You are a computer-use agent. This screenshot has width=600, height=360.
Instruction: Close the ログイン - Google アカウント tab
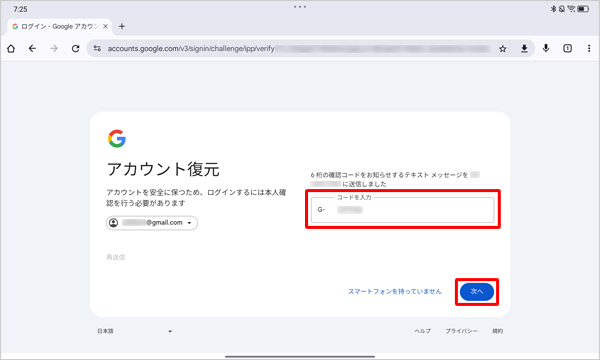click(x=105, y=26)
